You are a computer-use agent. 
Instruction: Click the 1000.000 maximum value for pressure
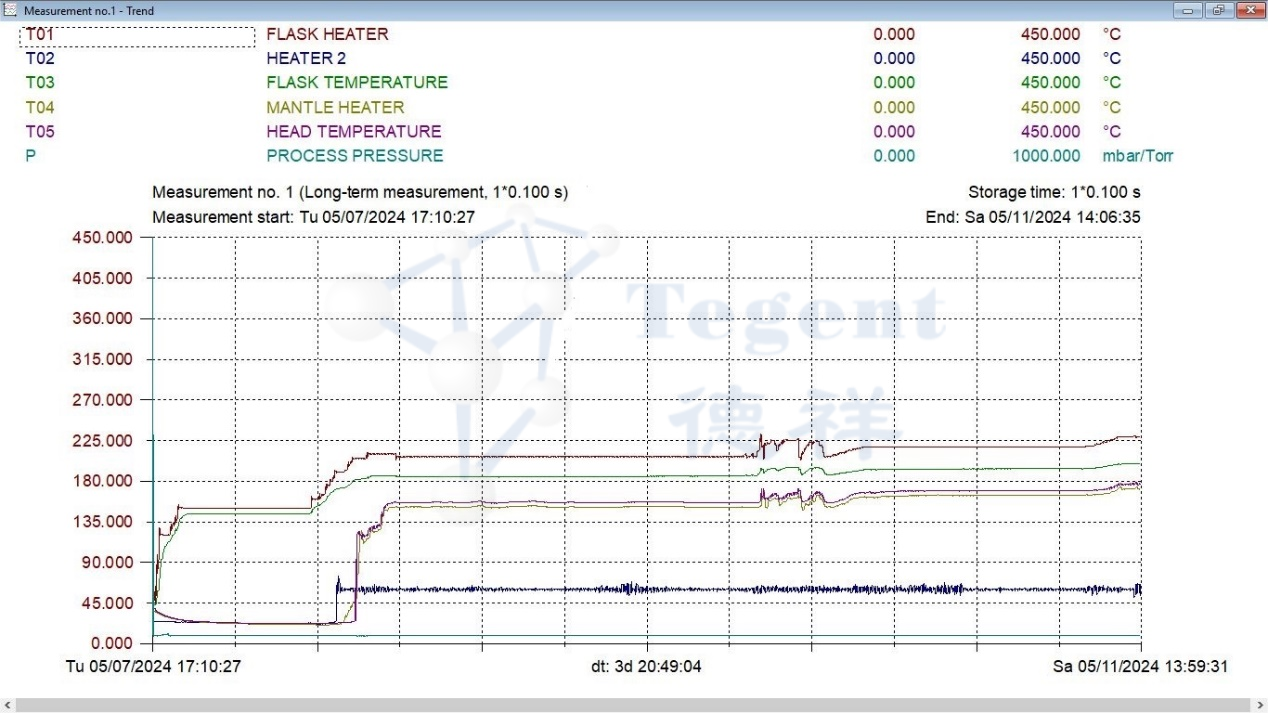[x=1046, y=156]
